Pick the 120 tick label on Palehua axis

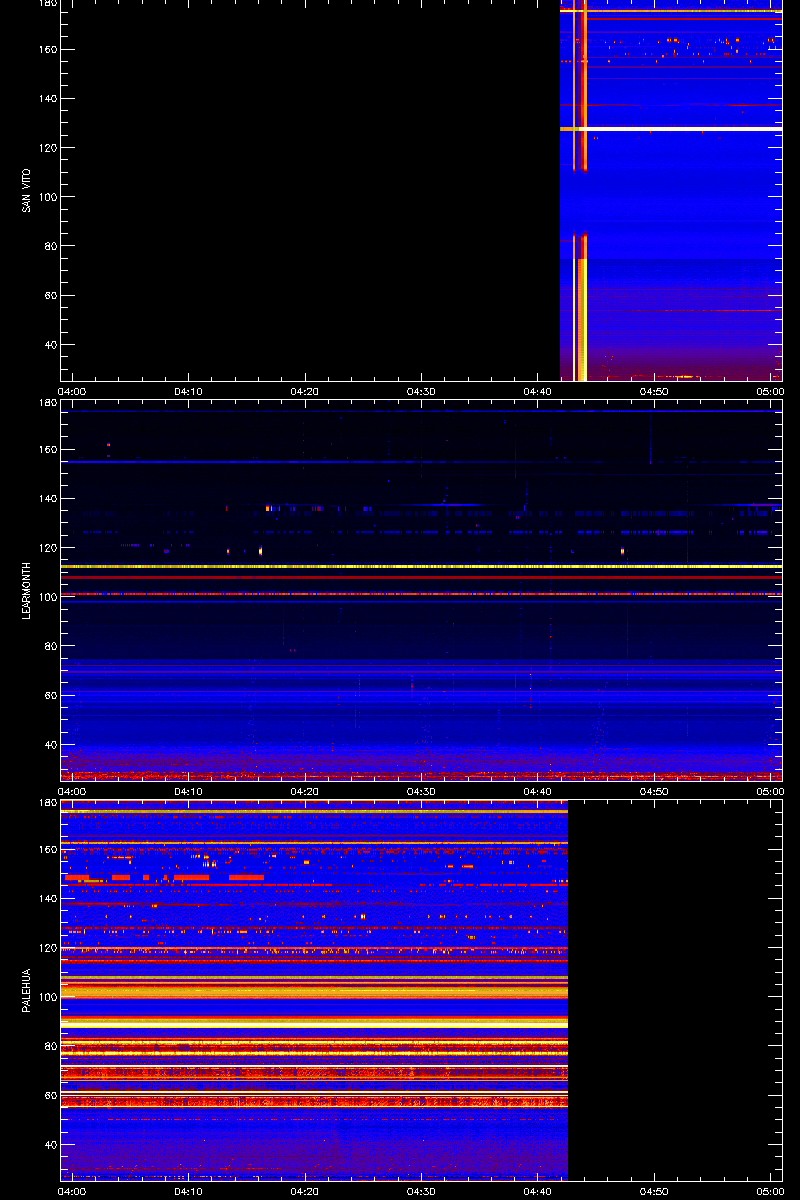coord(47,948)
